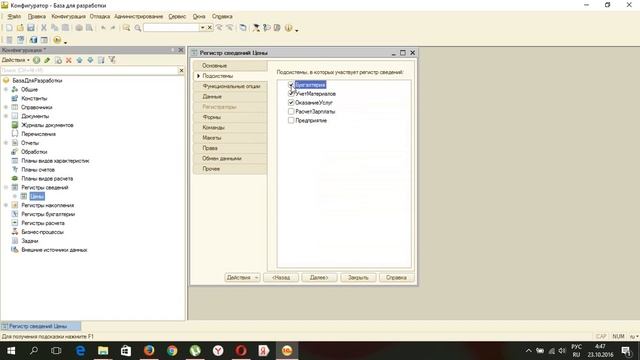Image resolution: width=640 pixels, height=360 pixels.
Task: Click the Регистр сведений Цены window tab at bottom
Action: pyautogui.click(x=40, y=326)
